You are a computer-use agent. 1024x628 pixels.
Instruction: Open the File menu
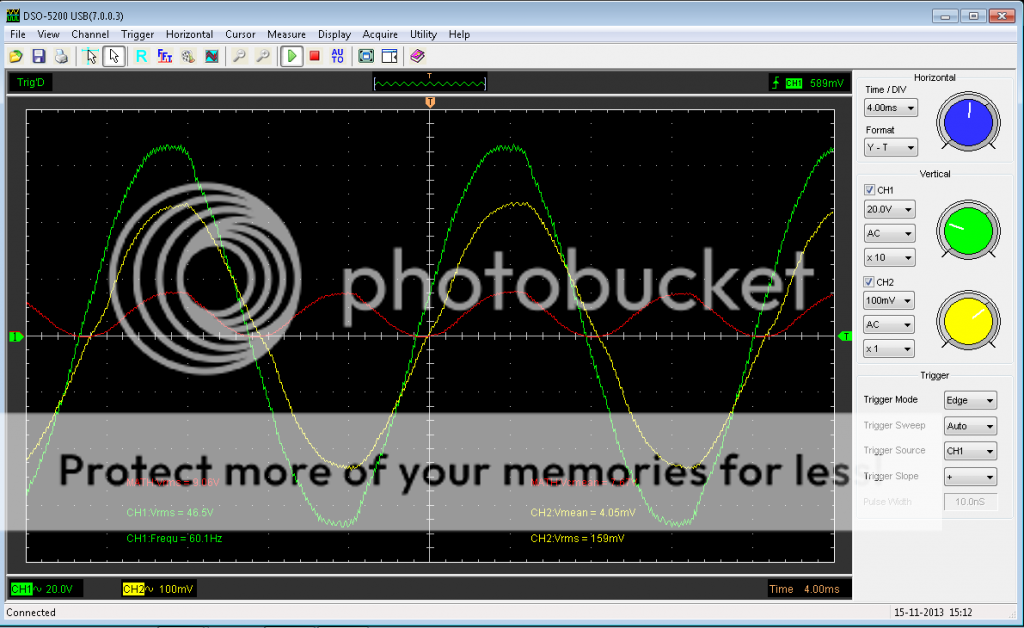click(18, 35)
